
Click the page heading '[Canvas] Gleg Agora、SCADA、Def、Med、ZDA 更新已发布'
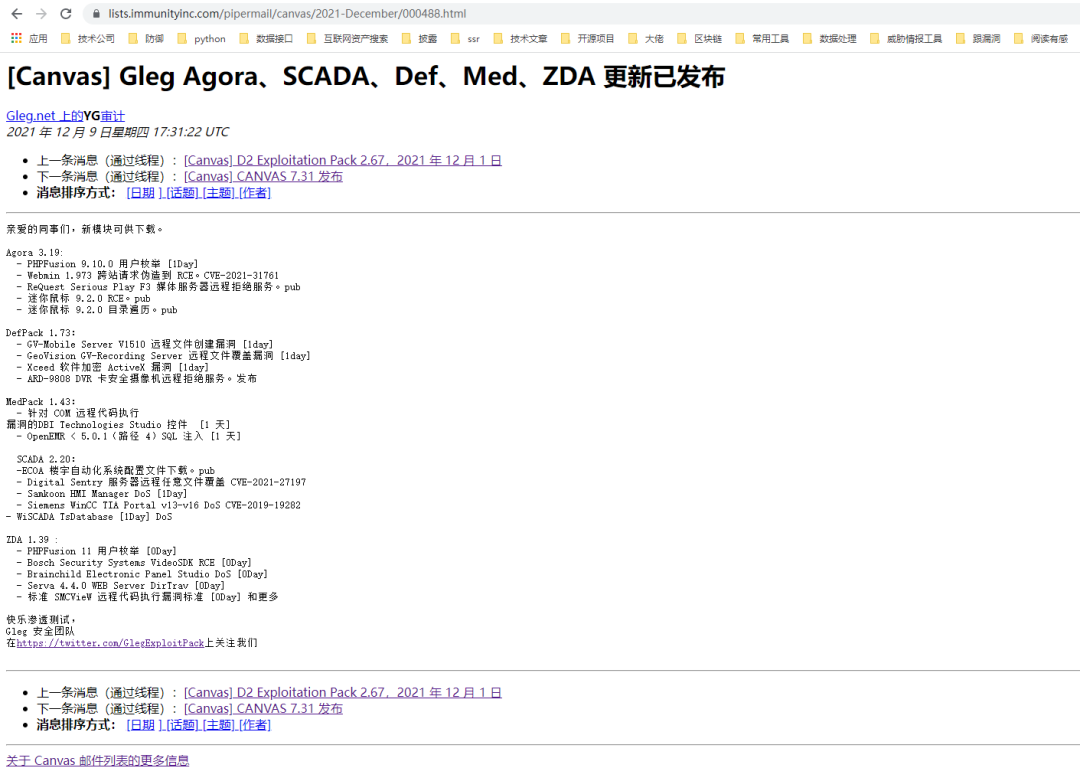coord(366,76)
